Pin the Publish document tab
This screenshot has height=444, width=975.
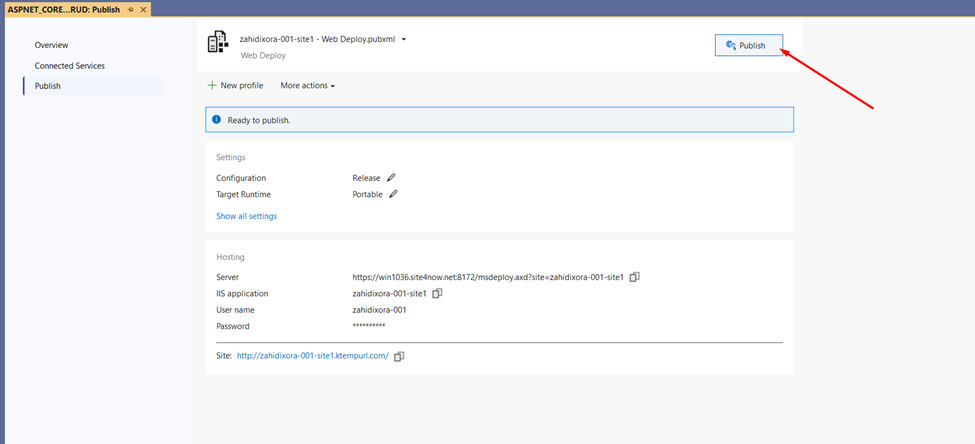click(x=130, y=9)
